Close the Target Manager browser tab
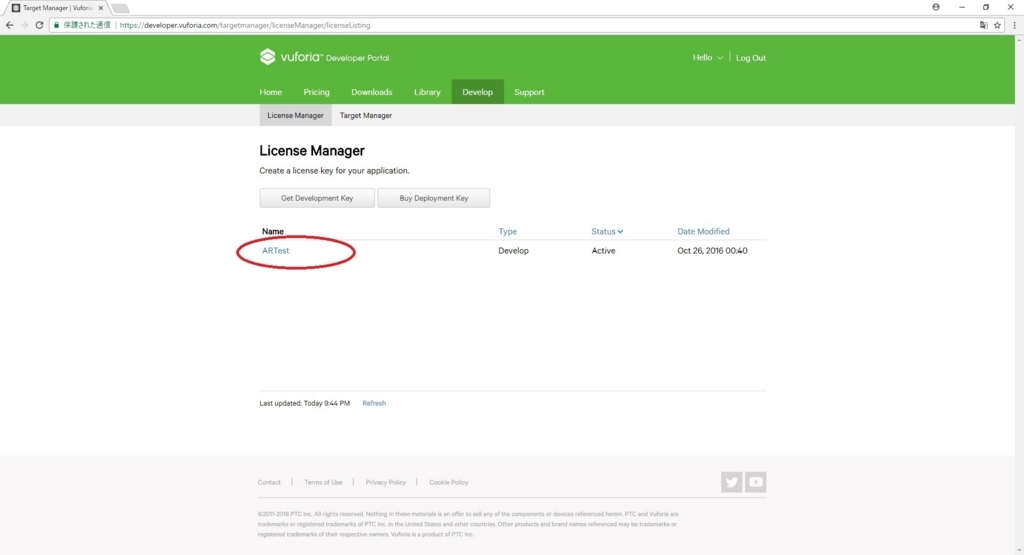This screenshot has height=555, width=1024. pyautogui.click(x=101, y=8)
